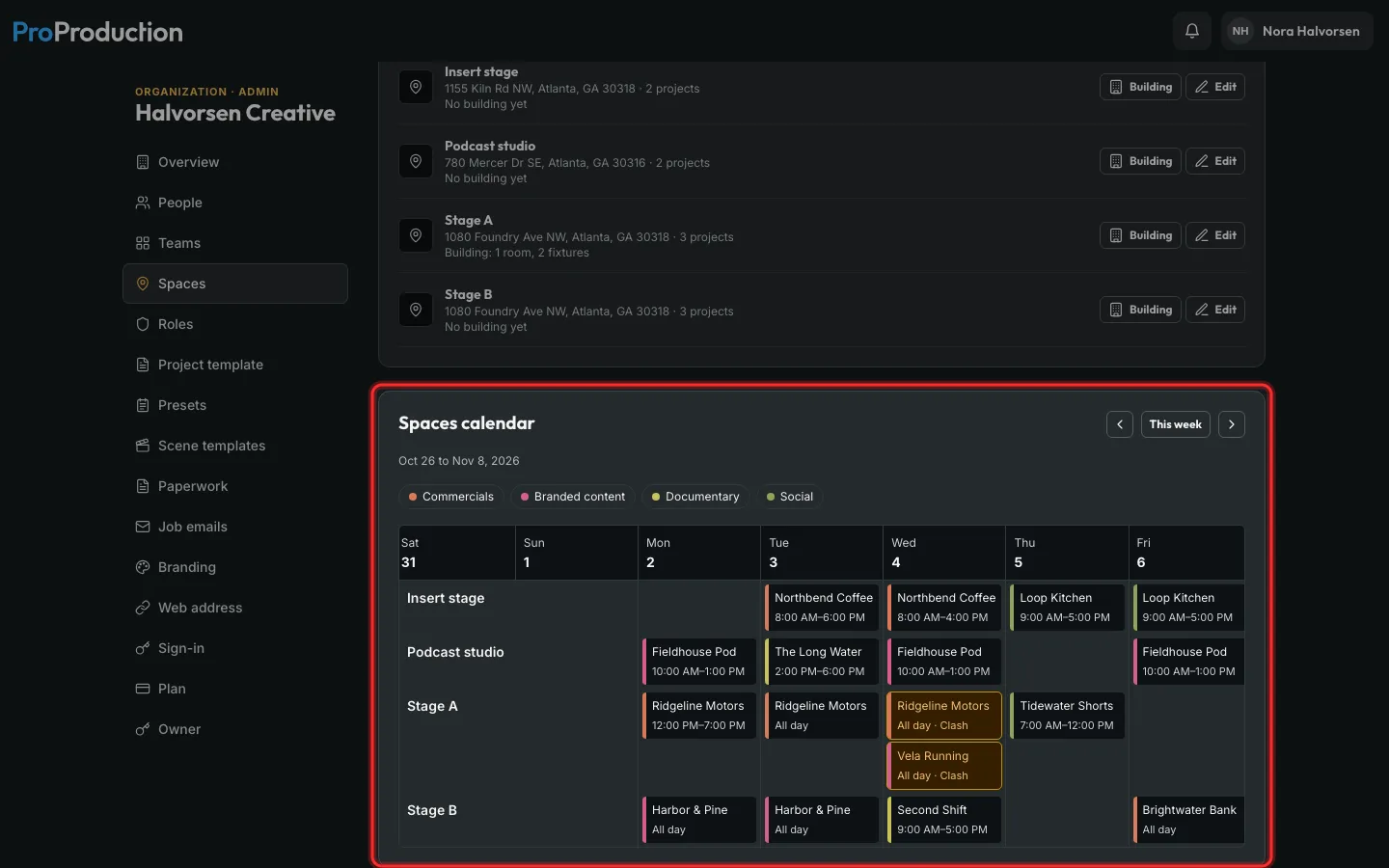Open Presets in the sidebar
Viewport: 1389px width, 868px height.
235,405
